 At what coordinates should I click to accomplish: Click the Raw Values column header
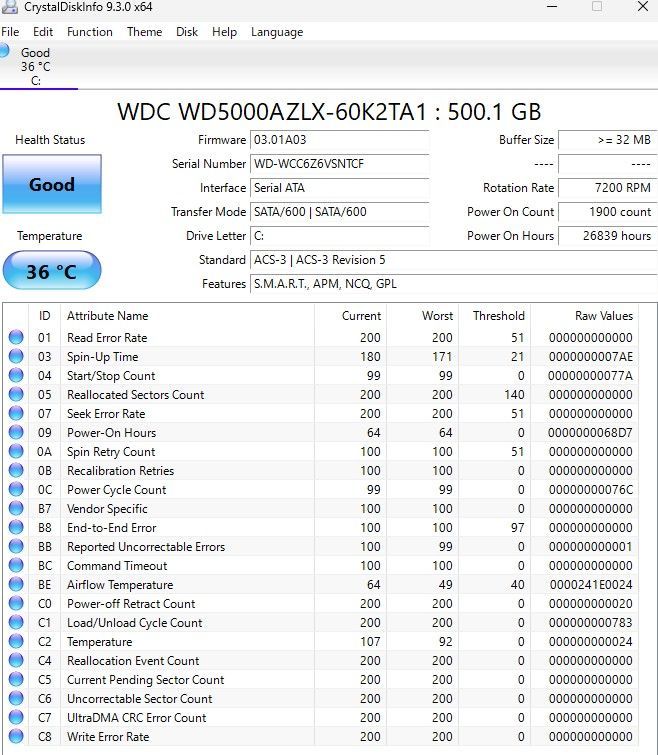pyautogui.click(x=603, y=316)
